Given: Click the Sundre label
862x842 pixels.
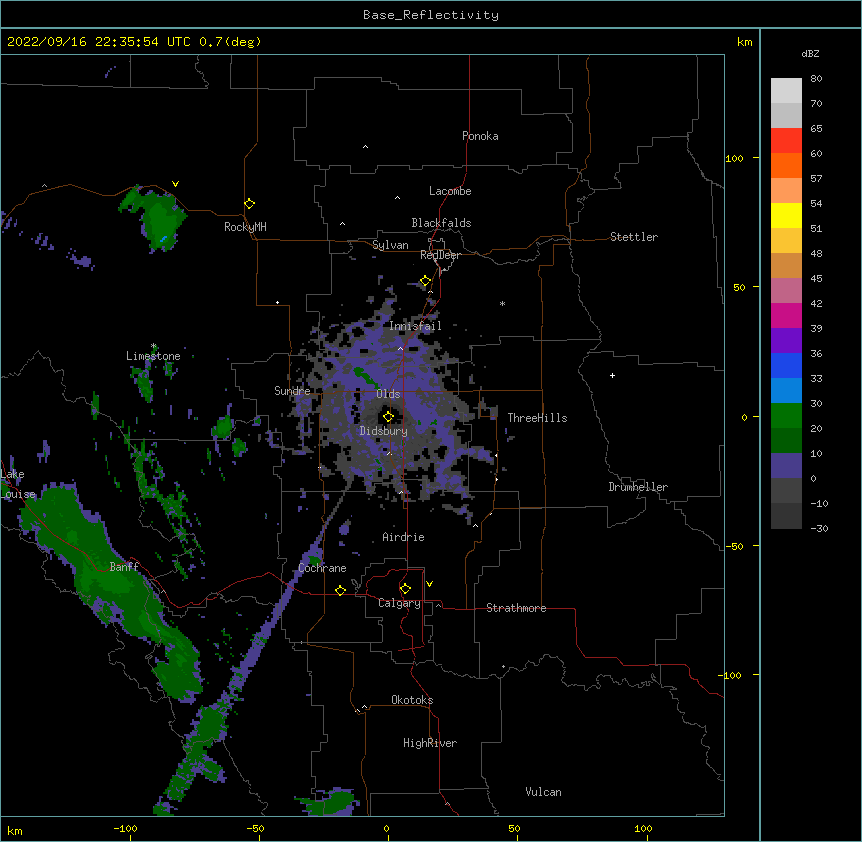Looking at the screenshot, I should pyautogui.click(x=292, y=391).
